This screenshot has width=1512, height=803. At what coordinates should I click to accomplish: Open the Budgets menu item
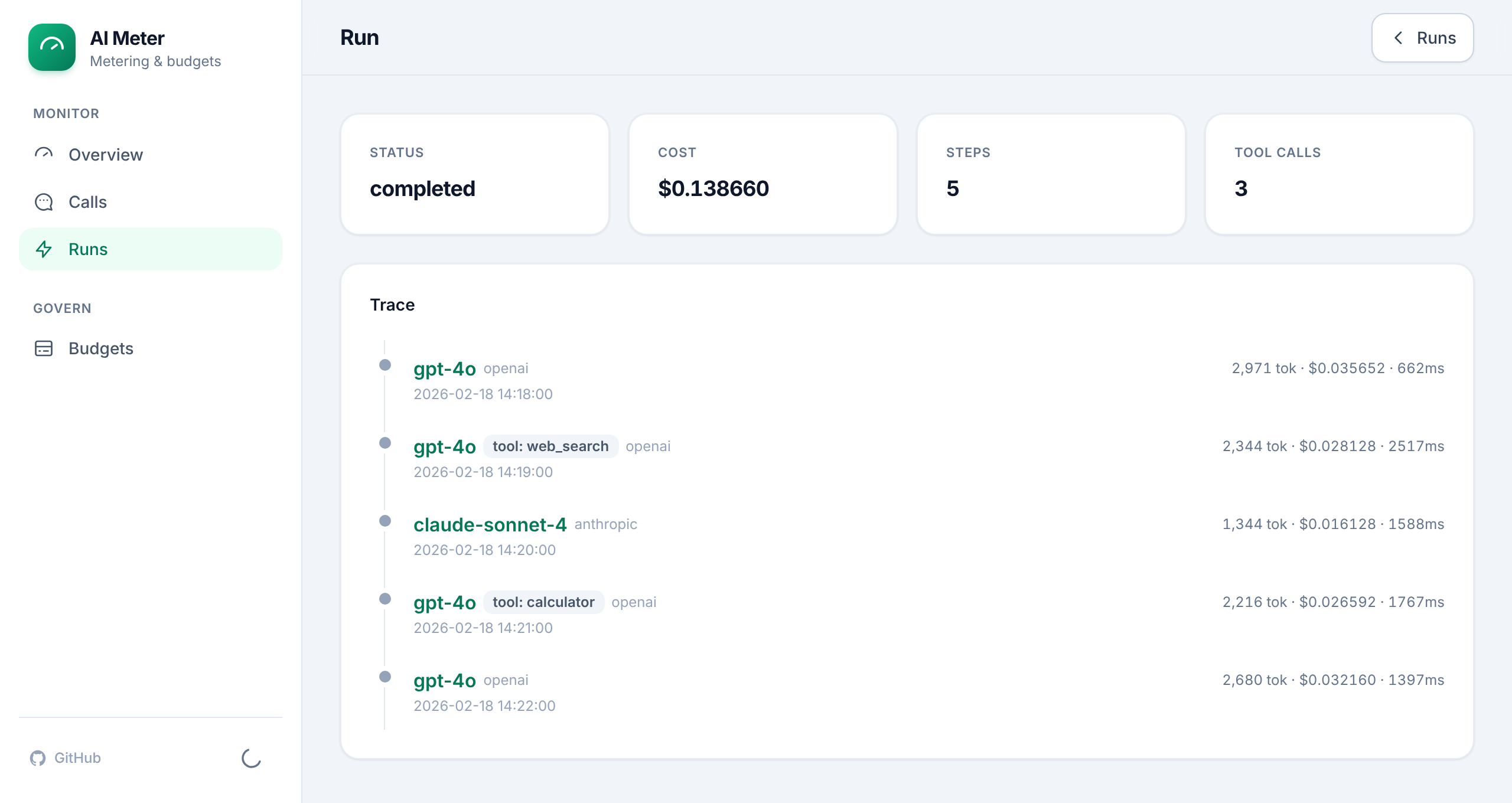click(151, 348)
